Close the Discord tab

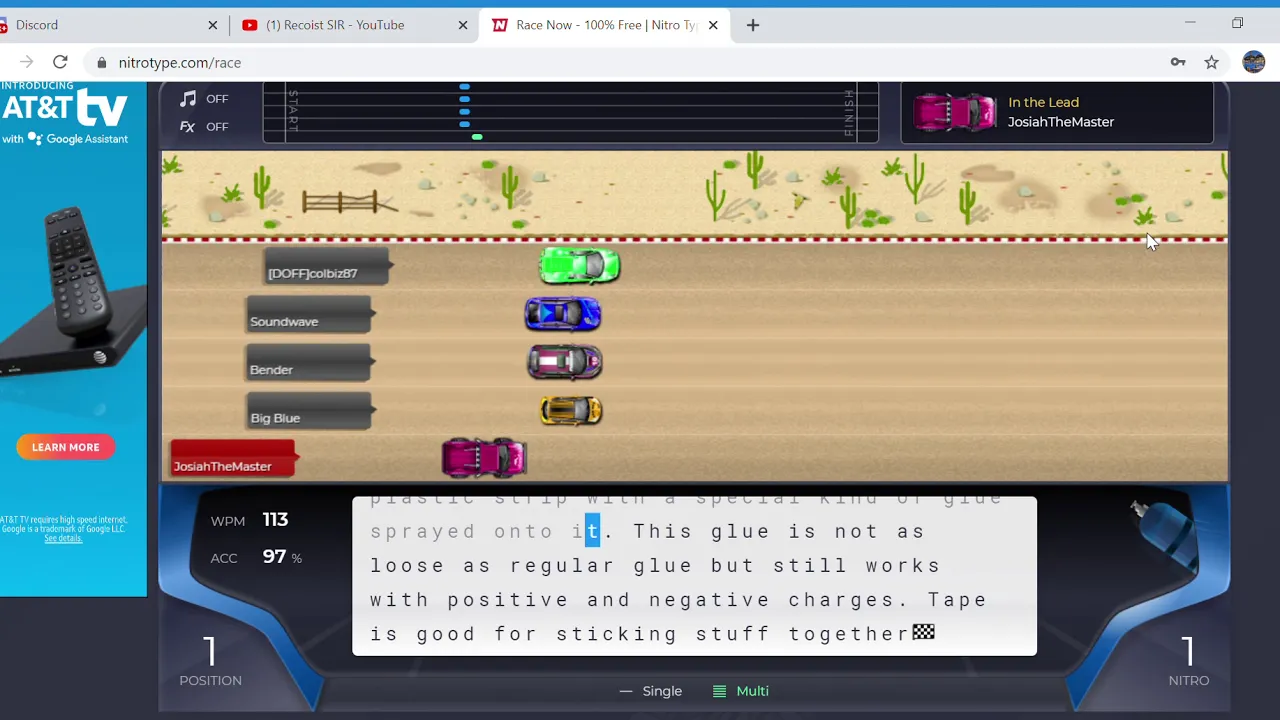(213, 25)
